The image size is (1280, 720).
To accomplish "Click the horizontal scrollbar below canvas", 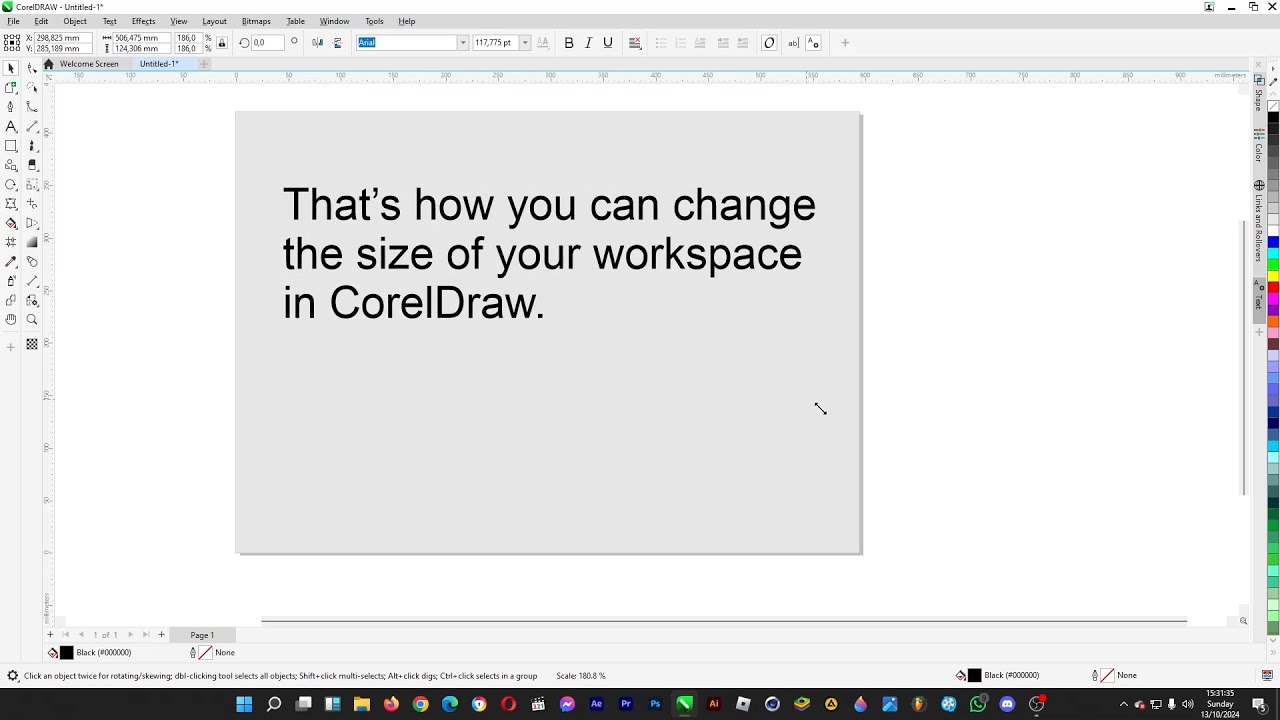I will [724, 621].
